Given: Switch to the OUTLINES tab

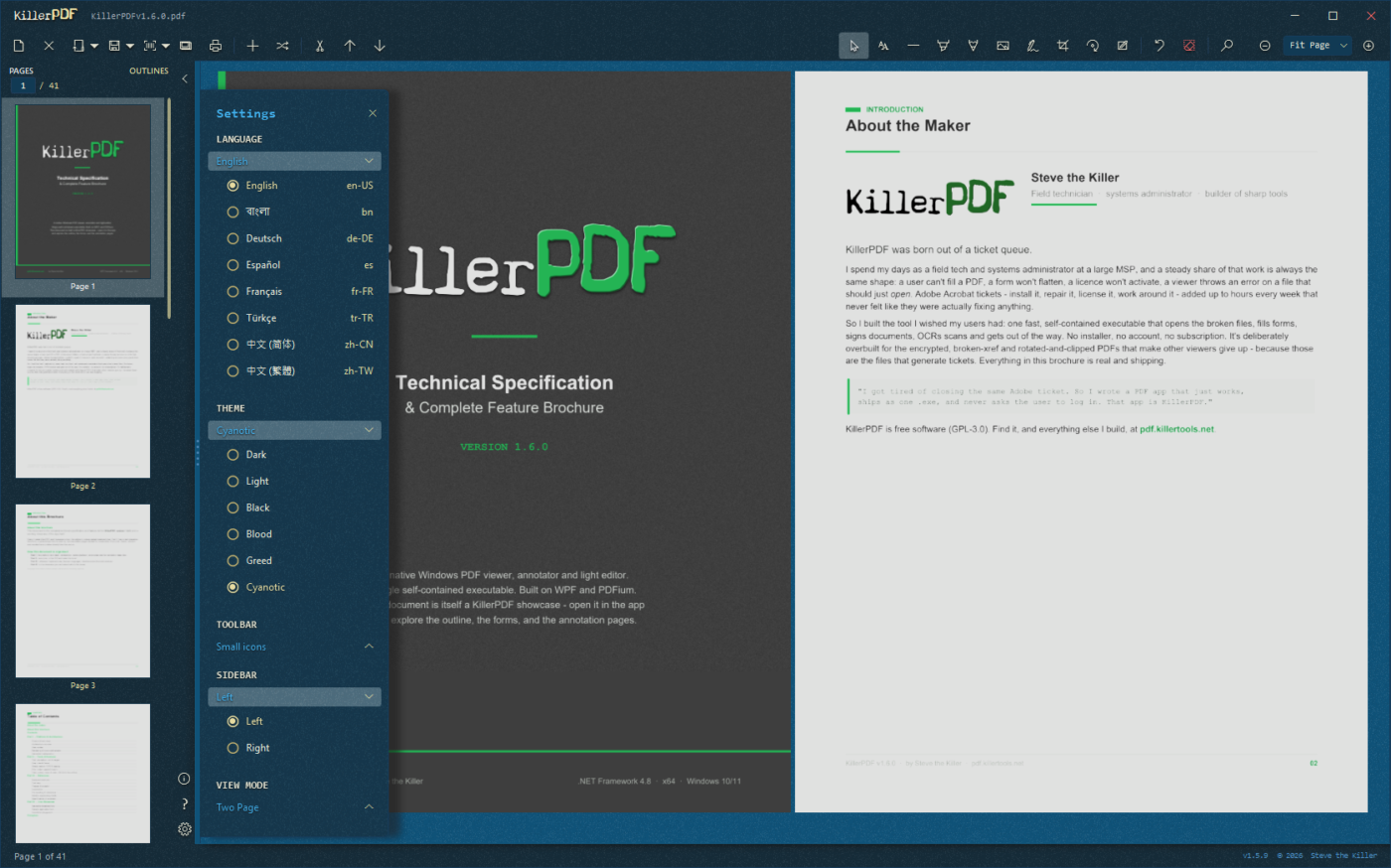Looking at the screenshot, I should 149,72.
